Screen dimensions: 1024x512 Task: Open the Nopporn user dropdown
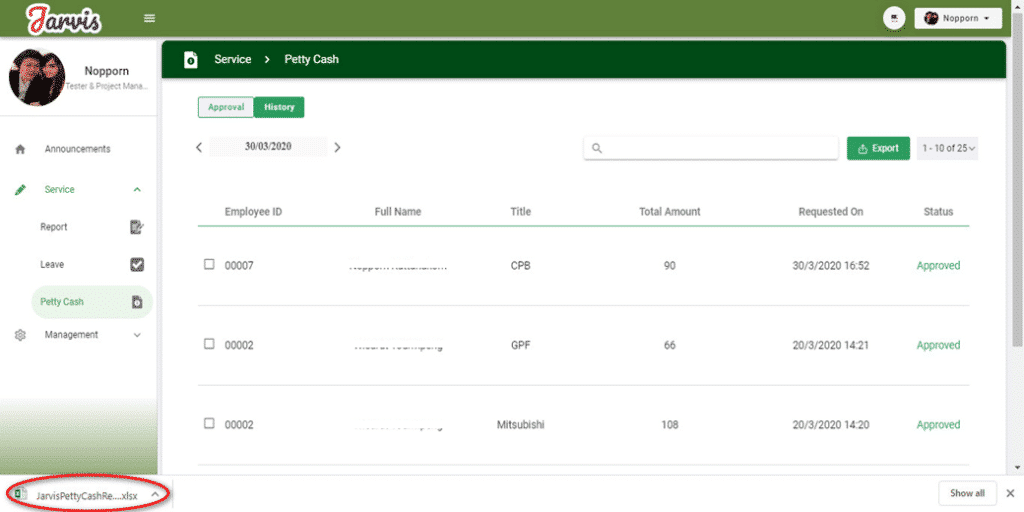point(957,18)
